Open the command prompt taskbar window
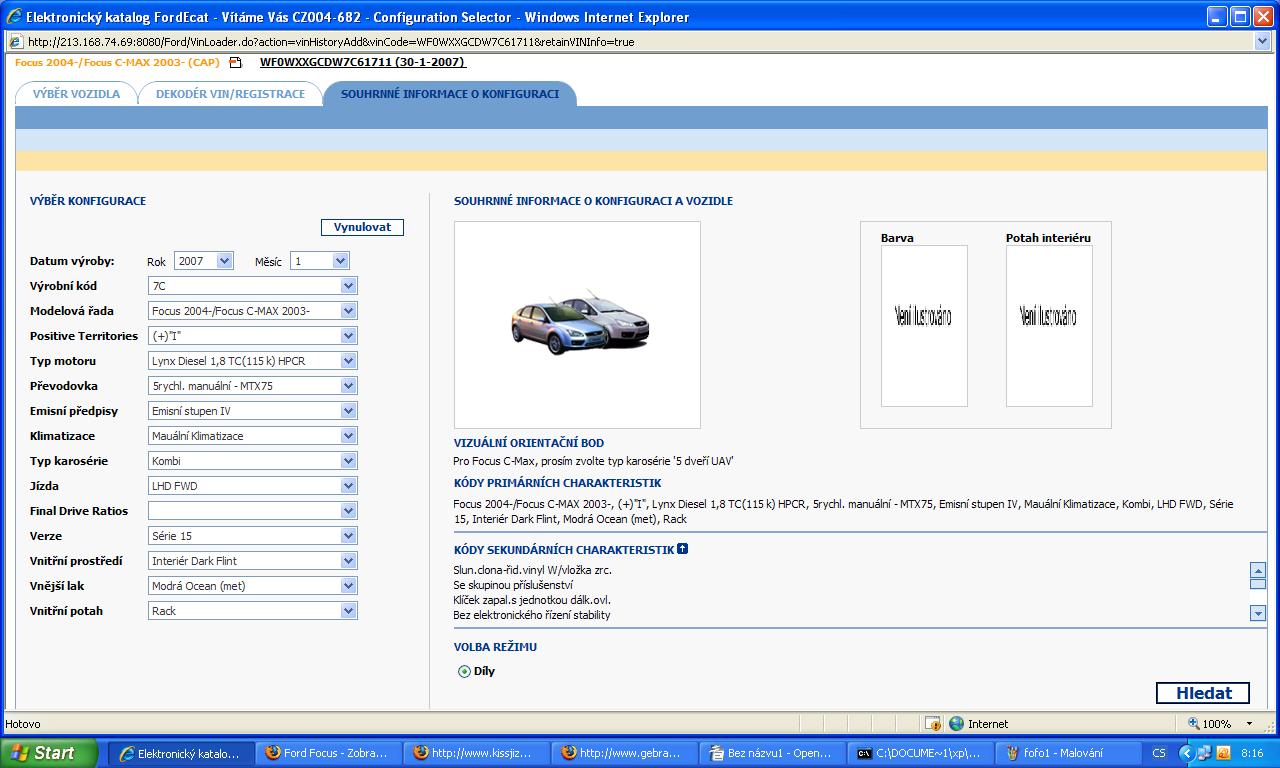The height and width of the screenshot is (768, 1280). [919, 753]
